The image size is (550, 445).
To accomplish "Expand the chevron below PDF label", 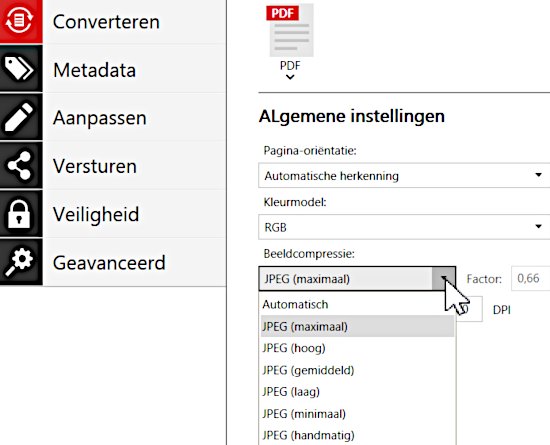I will (x=290, y=77).
